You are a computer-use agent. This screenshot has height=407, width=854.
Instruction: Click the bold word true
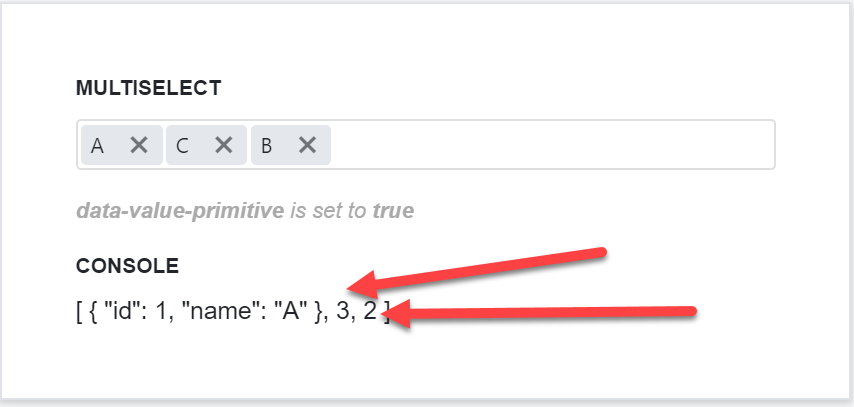click(393, 210)
